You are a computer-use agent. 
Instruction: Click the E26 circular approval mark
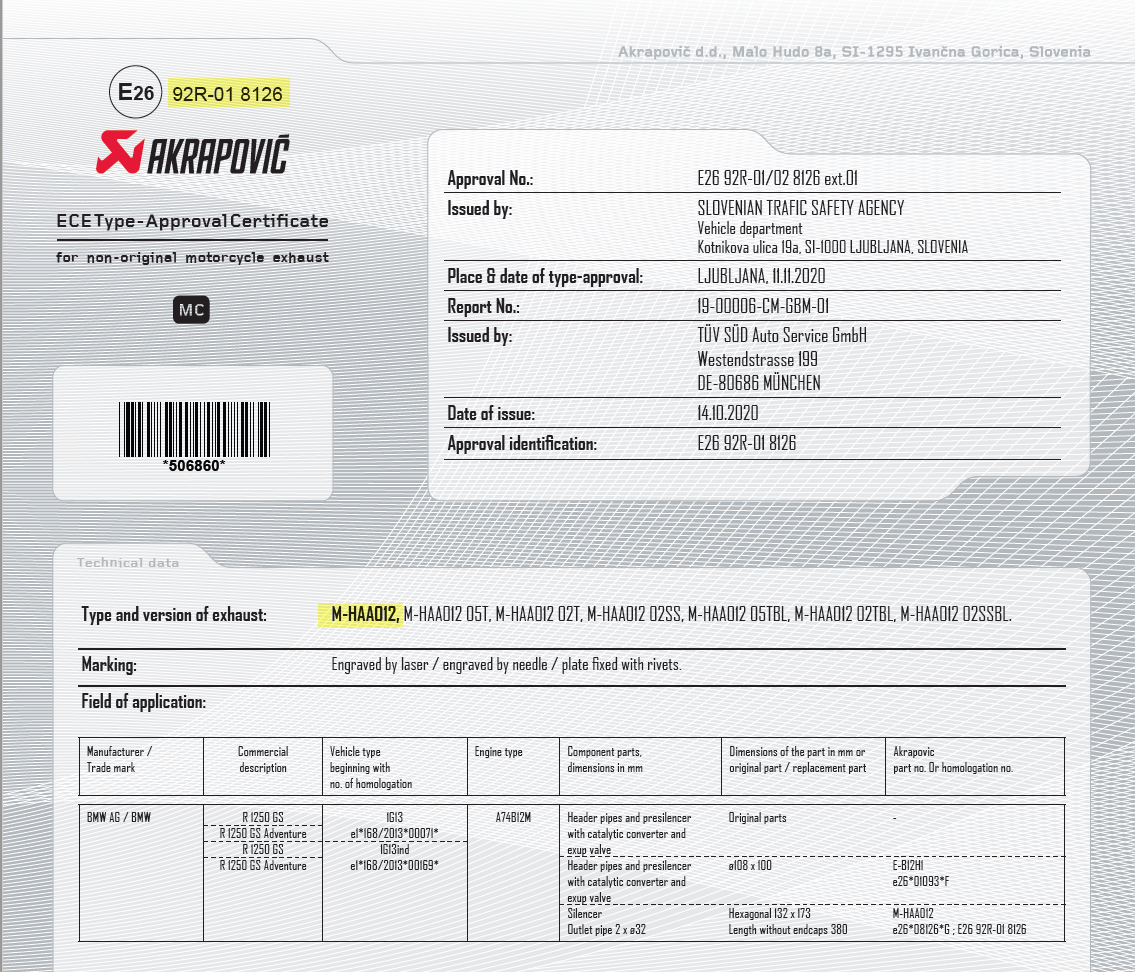click(135, 93)
